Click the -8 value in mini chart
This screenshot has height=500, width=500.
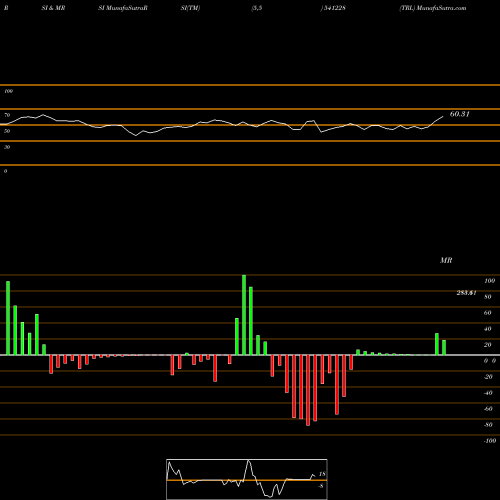point(321,486)
